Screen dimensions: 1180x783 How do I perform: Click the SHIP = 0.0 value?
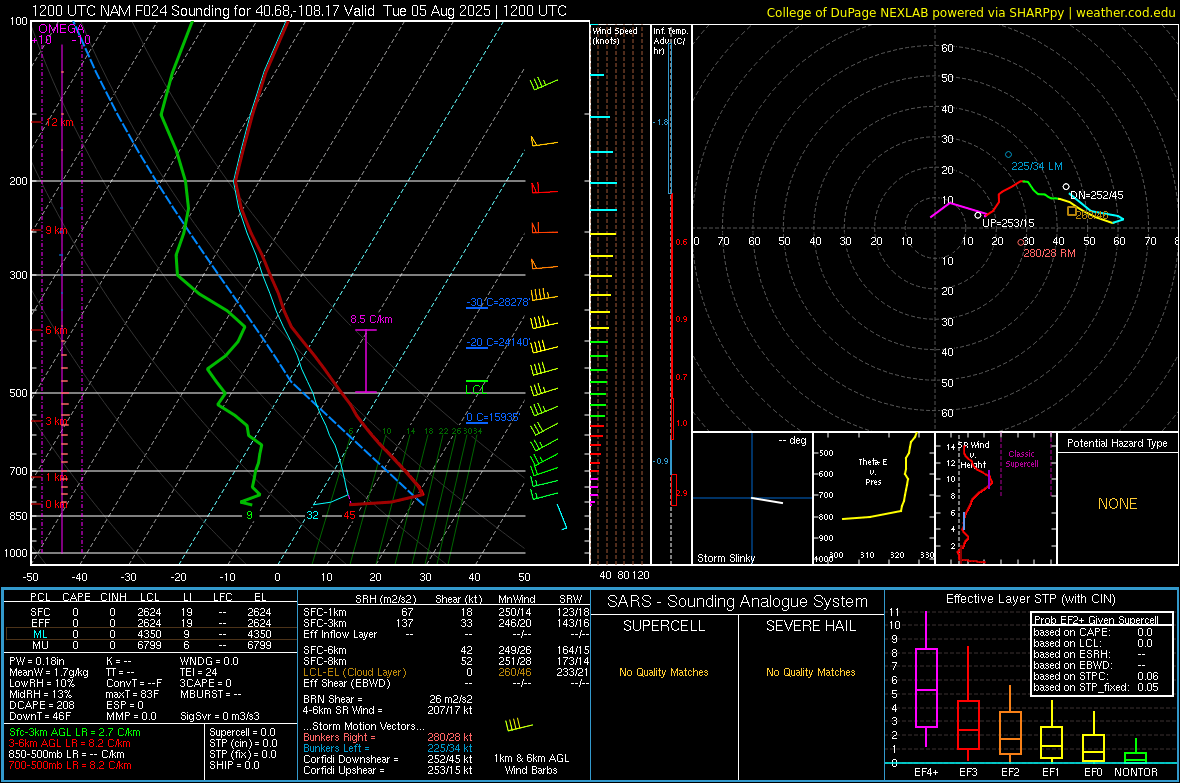tap(234, 765)
